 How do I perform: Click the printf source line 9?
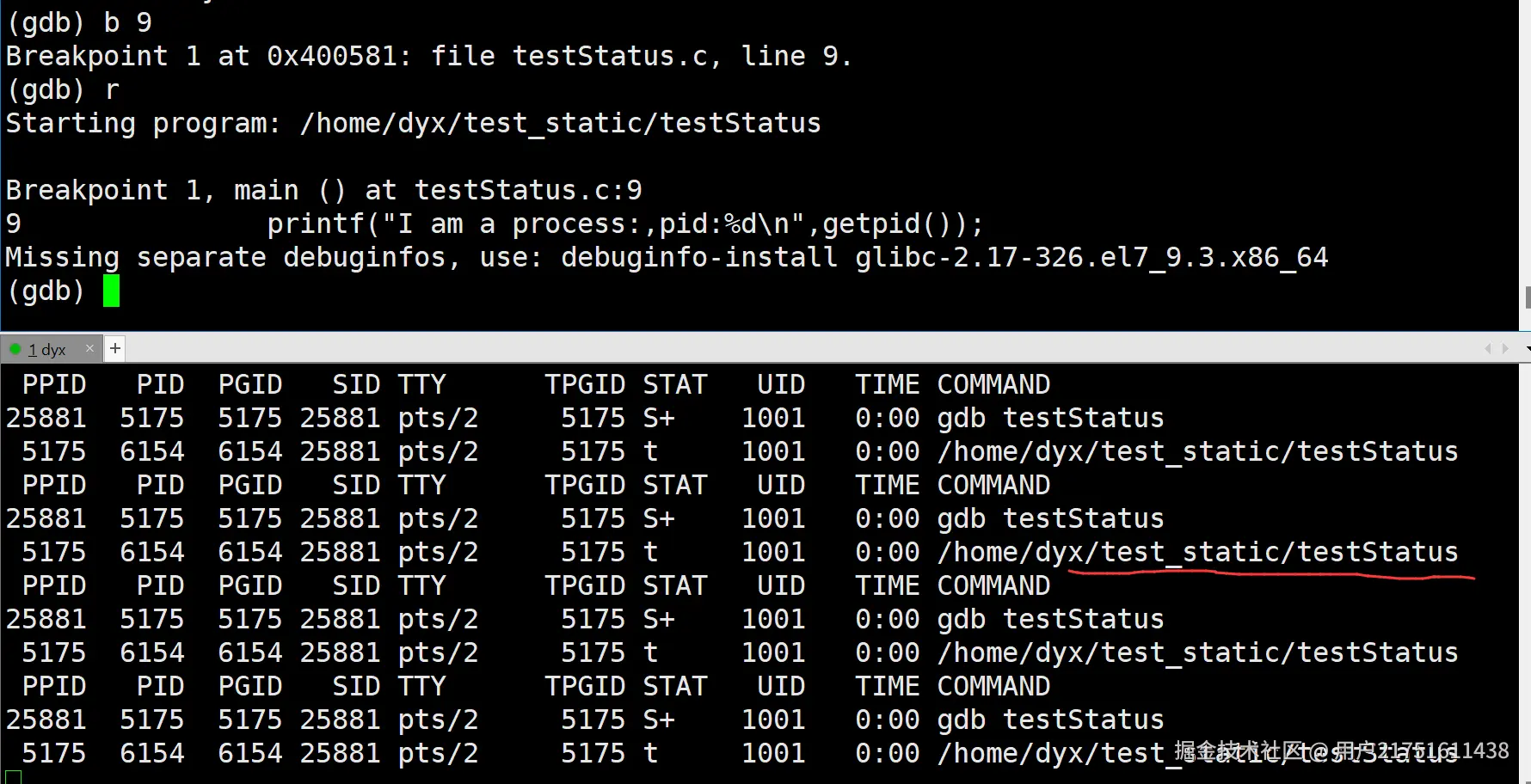(x=624, y=224)
